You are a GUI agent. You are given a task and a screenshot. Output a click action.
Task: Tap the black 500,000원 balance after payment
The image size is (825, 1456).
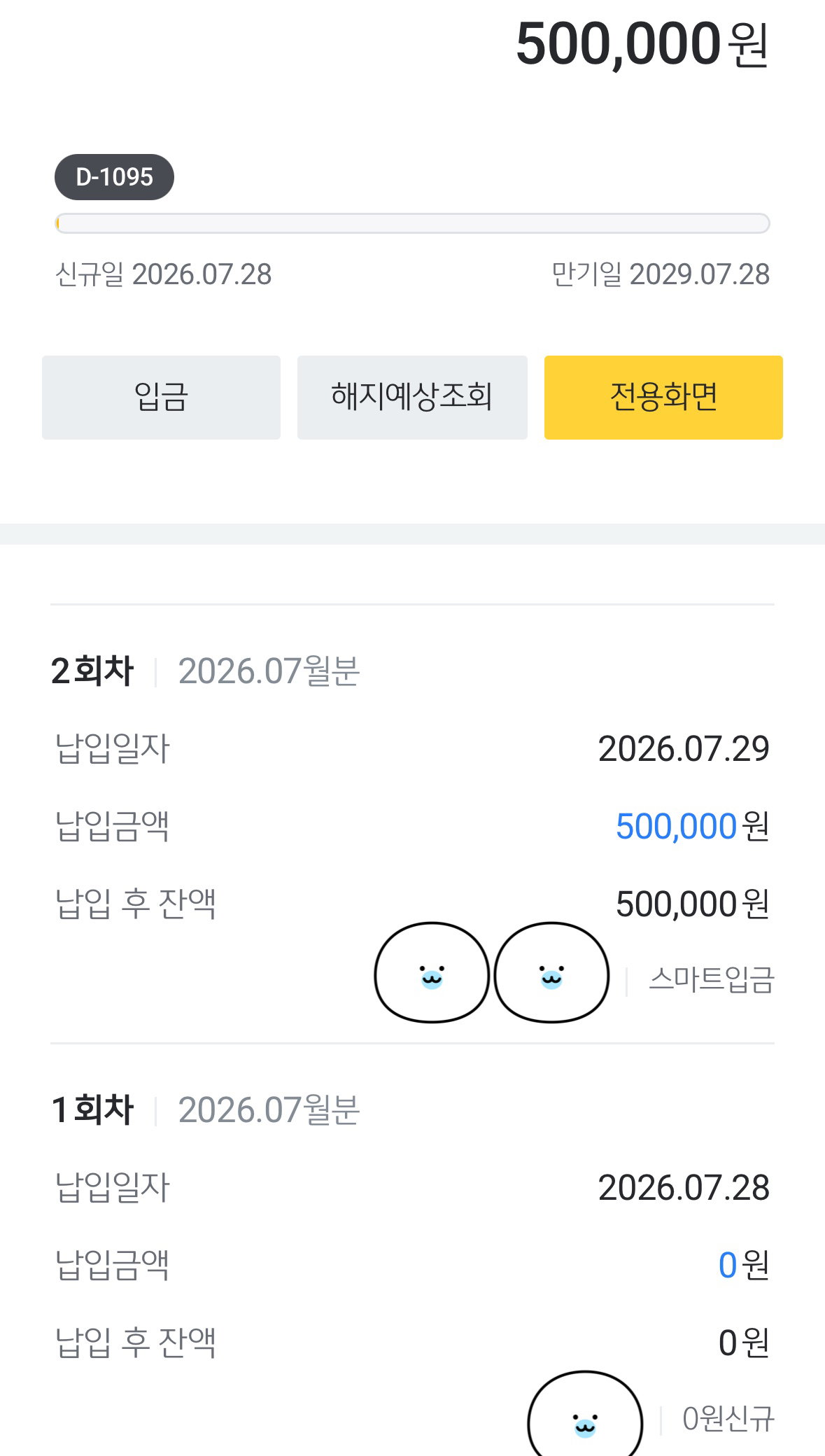click(692, 904)
